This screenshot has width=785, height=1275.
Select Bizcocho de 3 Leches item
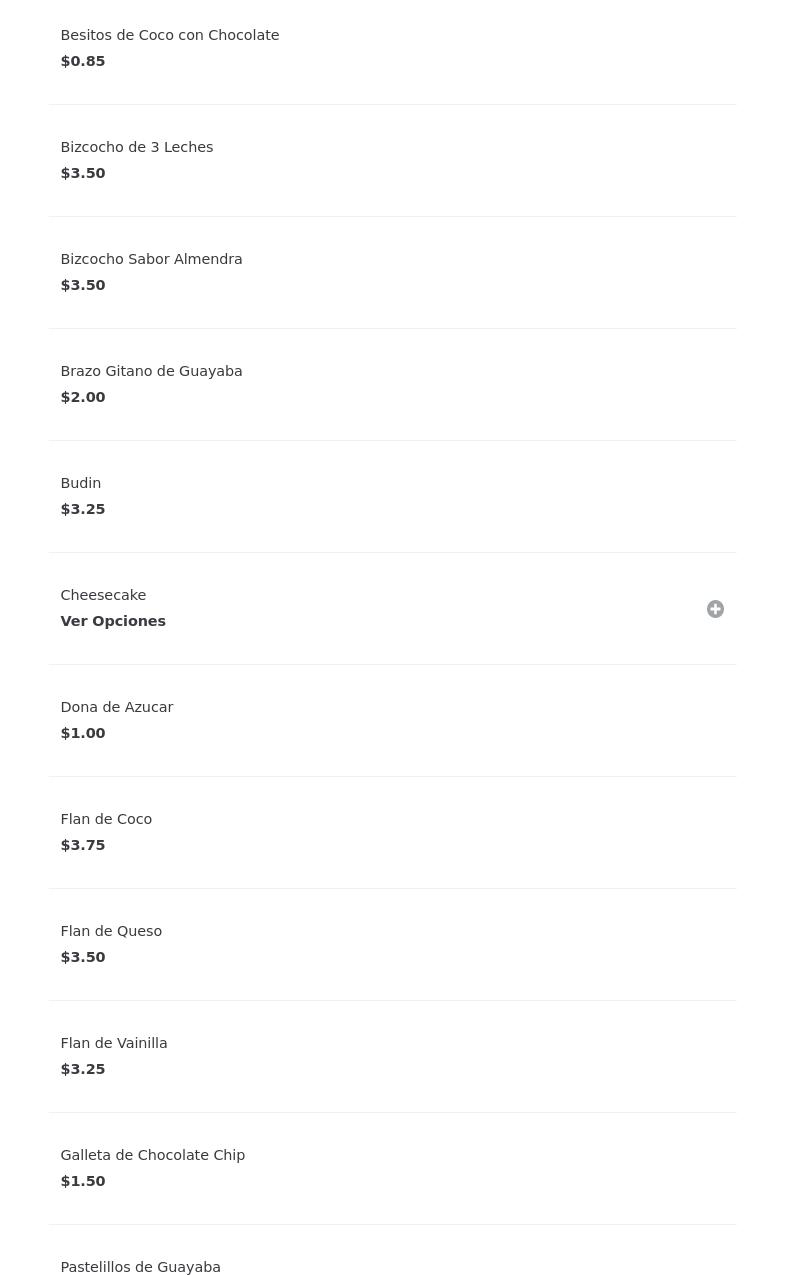(392, 160)
